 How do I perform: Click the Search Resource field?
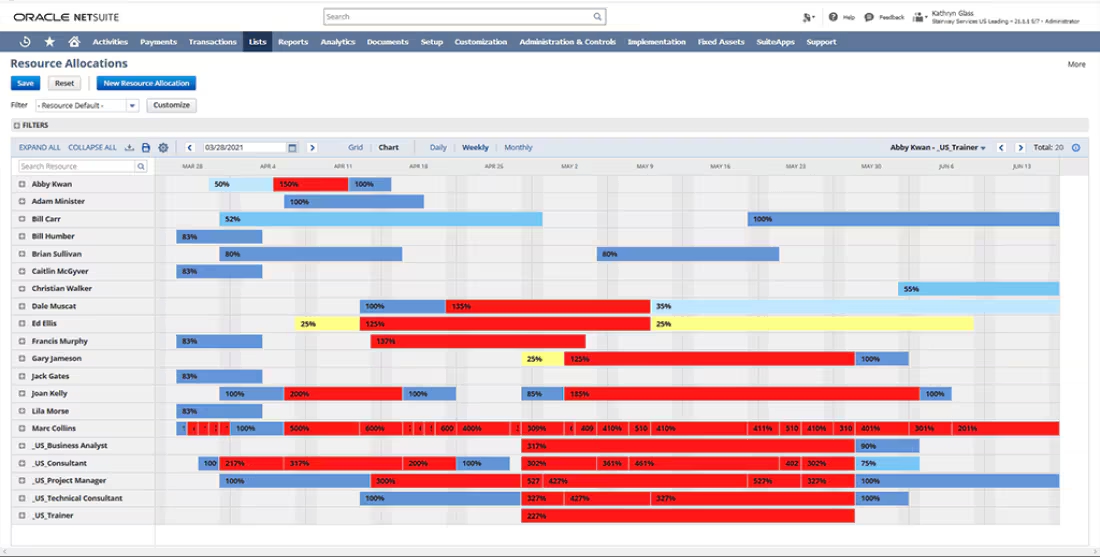click(77, 166)
